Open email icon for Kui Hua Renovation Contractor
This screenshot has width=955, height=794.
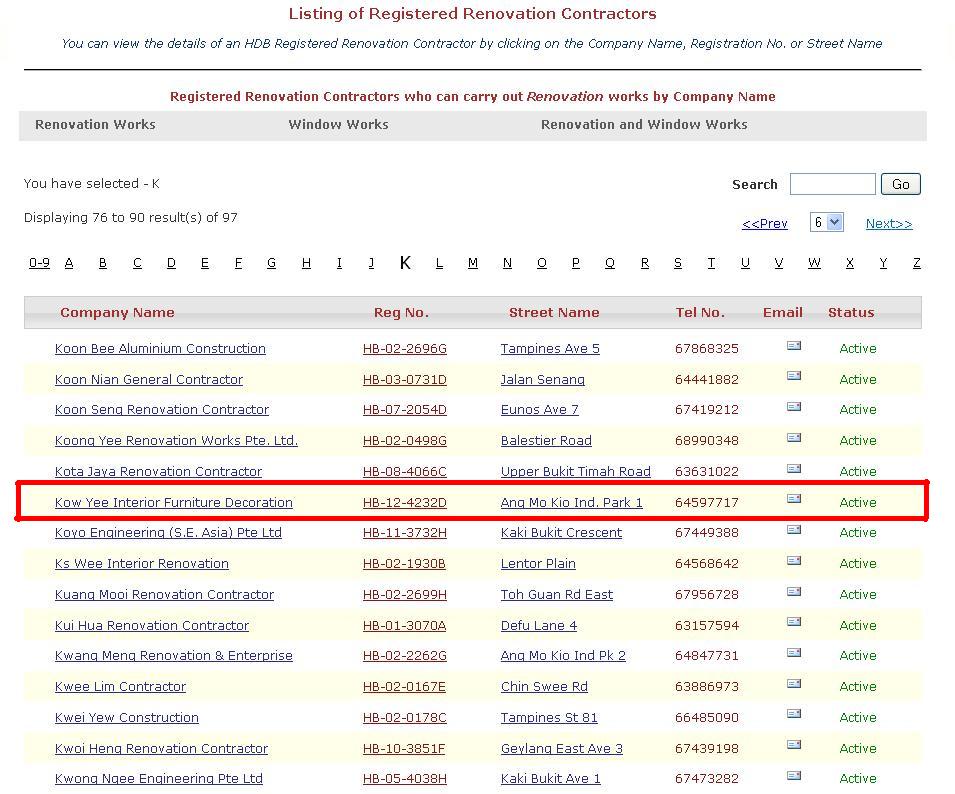(x=794, y=622)
